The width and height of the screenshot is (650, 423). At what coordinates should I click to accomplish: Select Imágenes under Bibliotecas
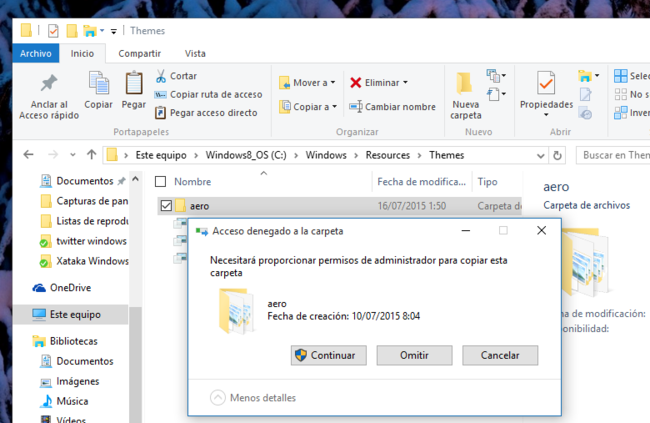pos(70,381)
